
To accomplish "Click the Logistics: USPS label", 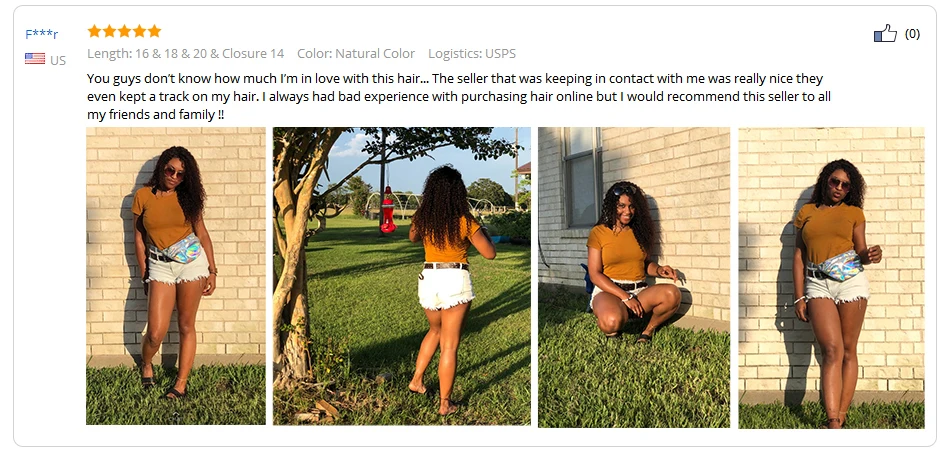I will 472,53.
